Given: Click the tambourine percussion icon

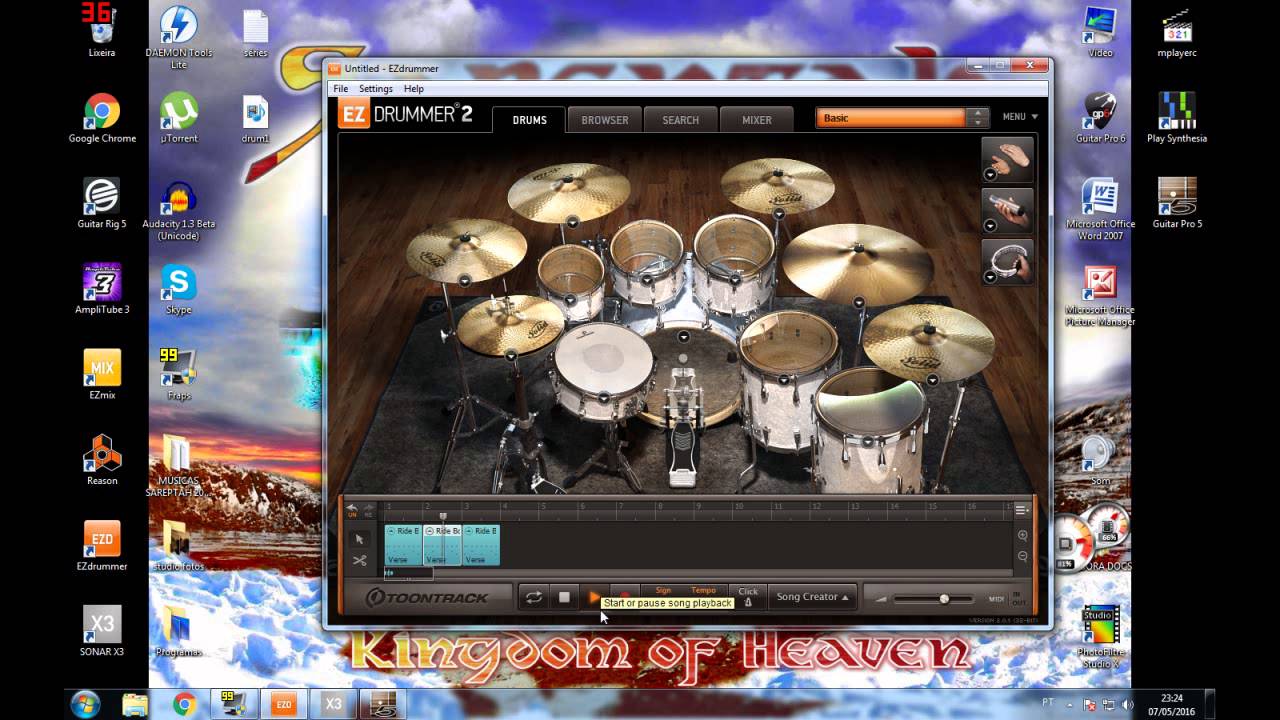Looking at the screenshot, I should click(x=1007, y=262).
